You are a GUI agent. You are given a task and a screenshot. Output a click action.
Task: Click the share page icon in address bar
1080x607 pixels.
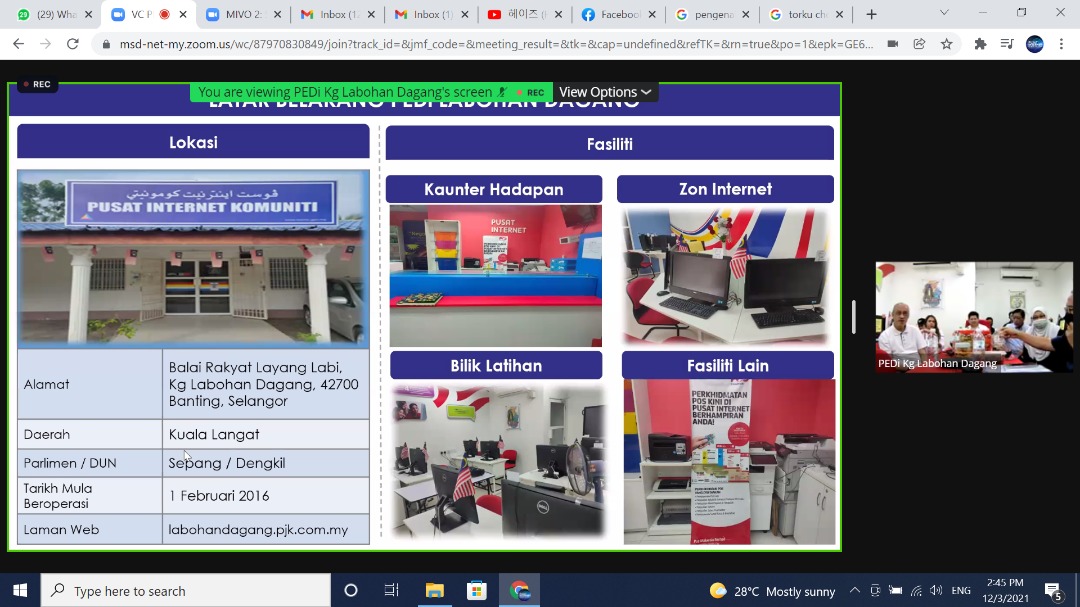pos(919,44)
